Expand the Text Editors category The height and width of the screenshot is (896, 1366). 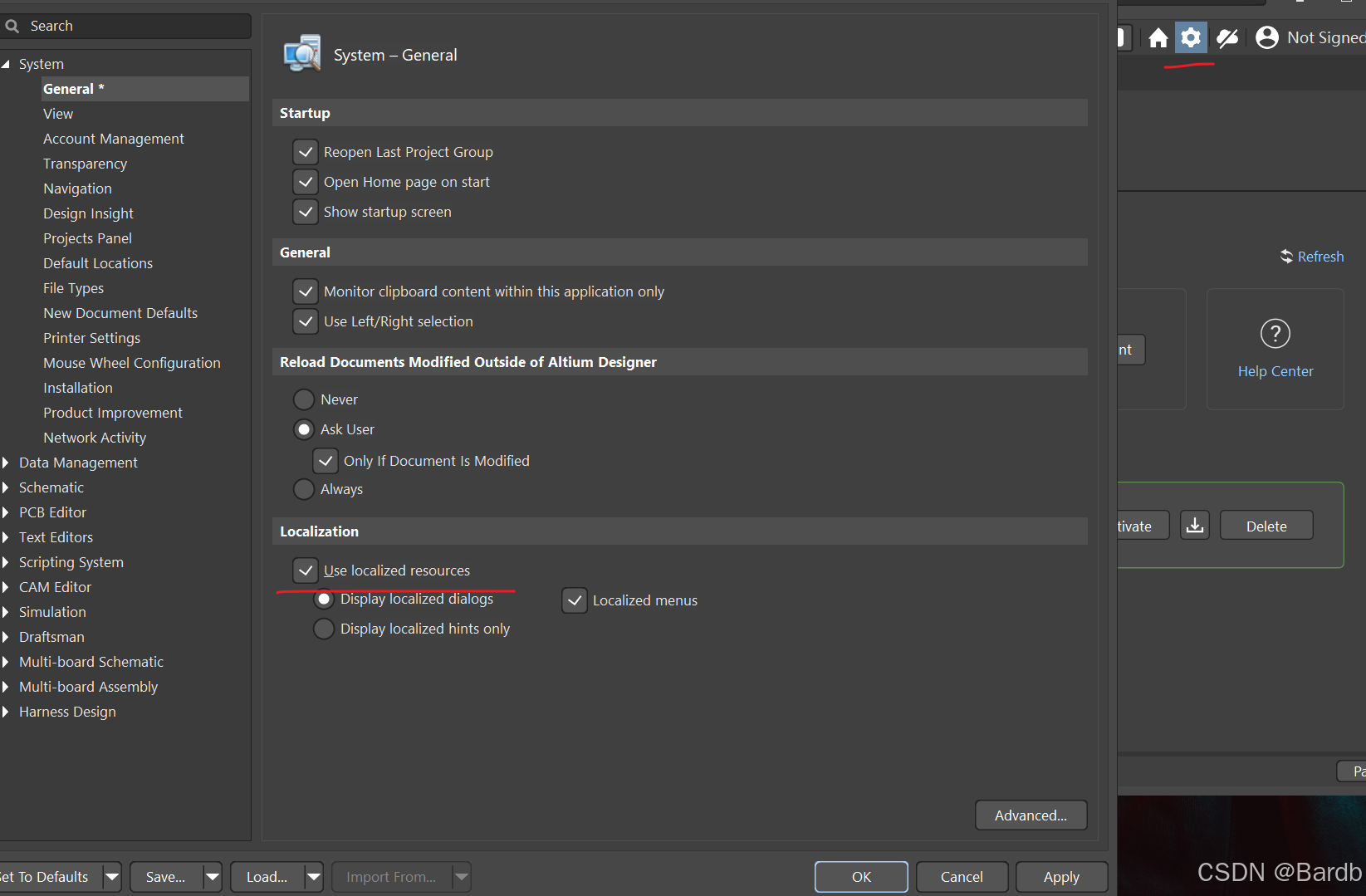pyautogui.click(x=6, y=537)
